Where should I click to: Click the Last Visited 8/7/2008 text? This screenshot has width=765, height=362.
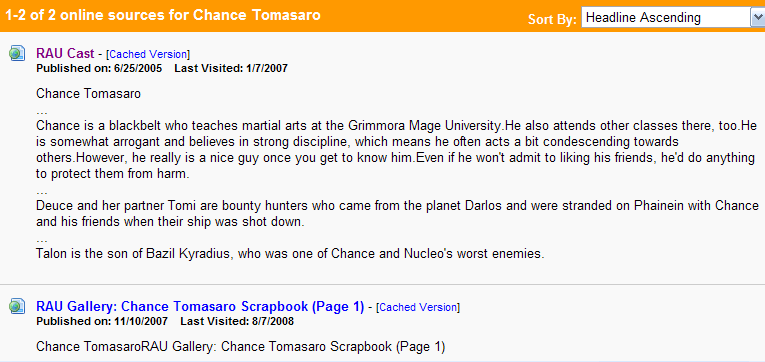click(237, 322)
